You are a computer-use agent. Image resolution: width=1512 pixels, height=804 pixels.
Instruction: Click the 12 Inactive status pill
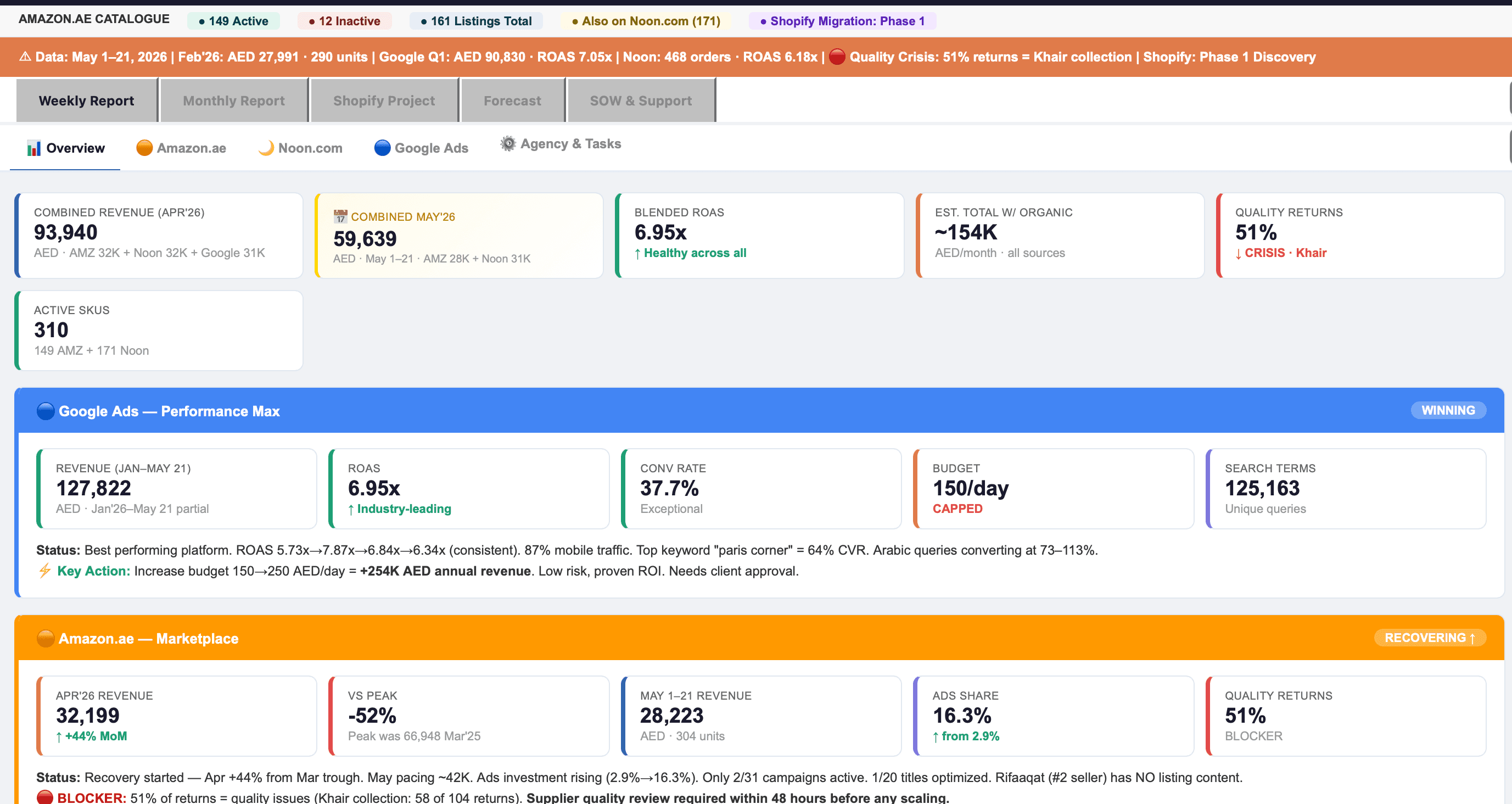click(x=345, y=21)
